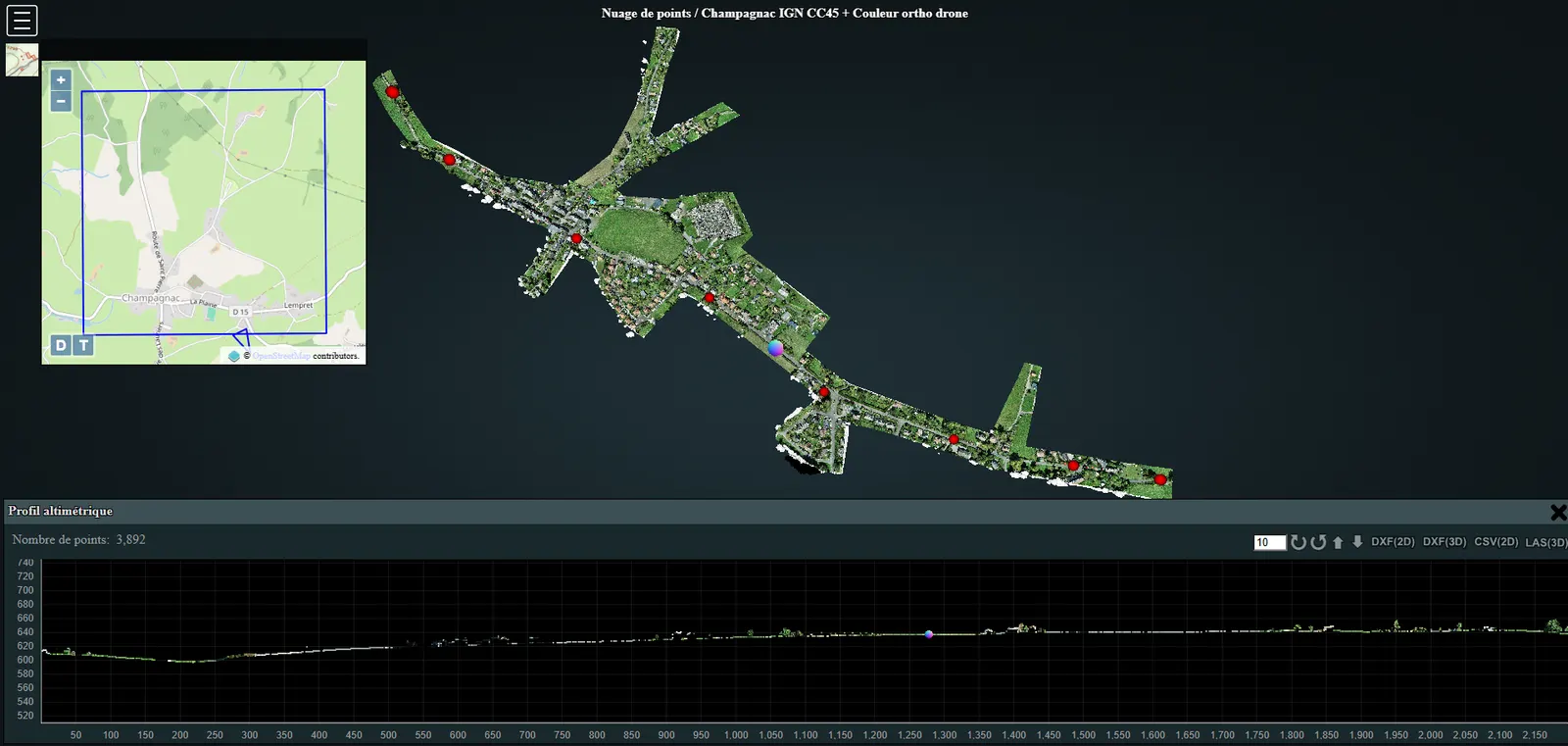Zoom in on the overview map
Viewport: 1568px width, 746px height.
(x=61, y=80)
